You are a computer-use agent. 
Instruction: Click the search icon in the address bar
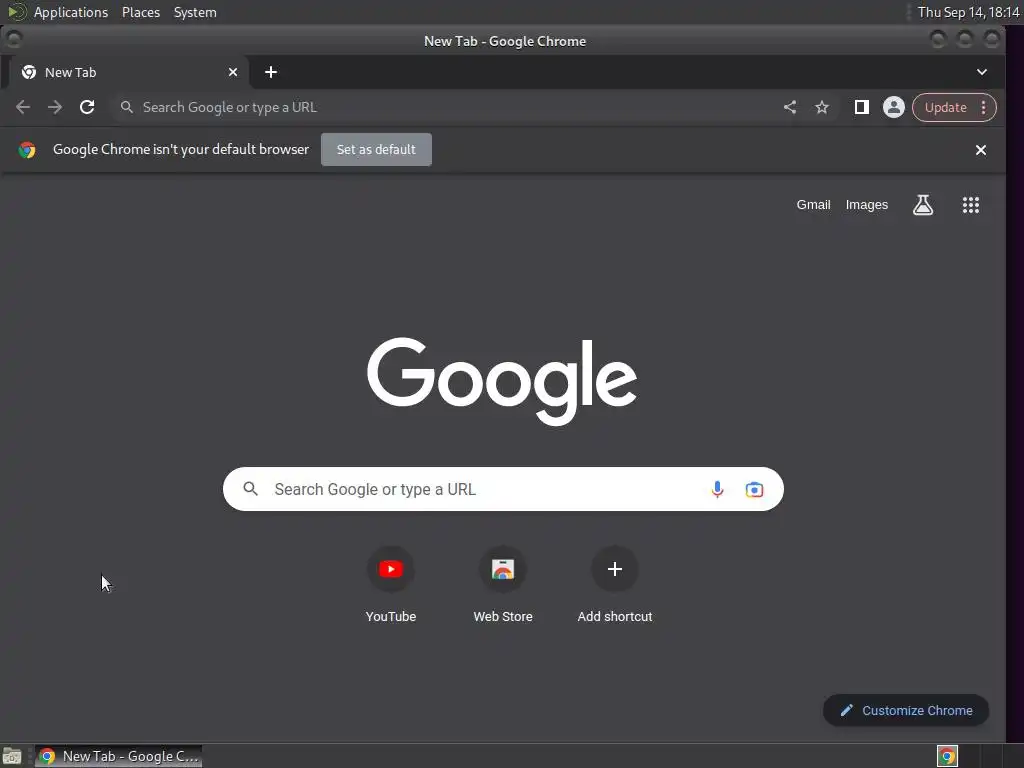pyautogui.click(x=127, y=107)
